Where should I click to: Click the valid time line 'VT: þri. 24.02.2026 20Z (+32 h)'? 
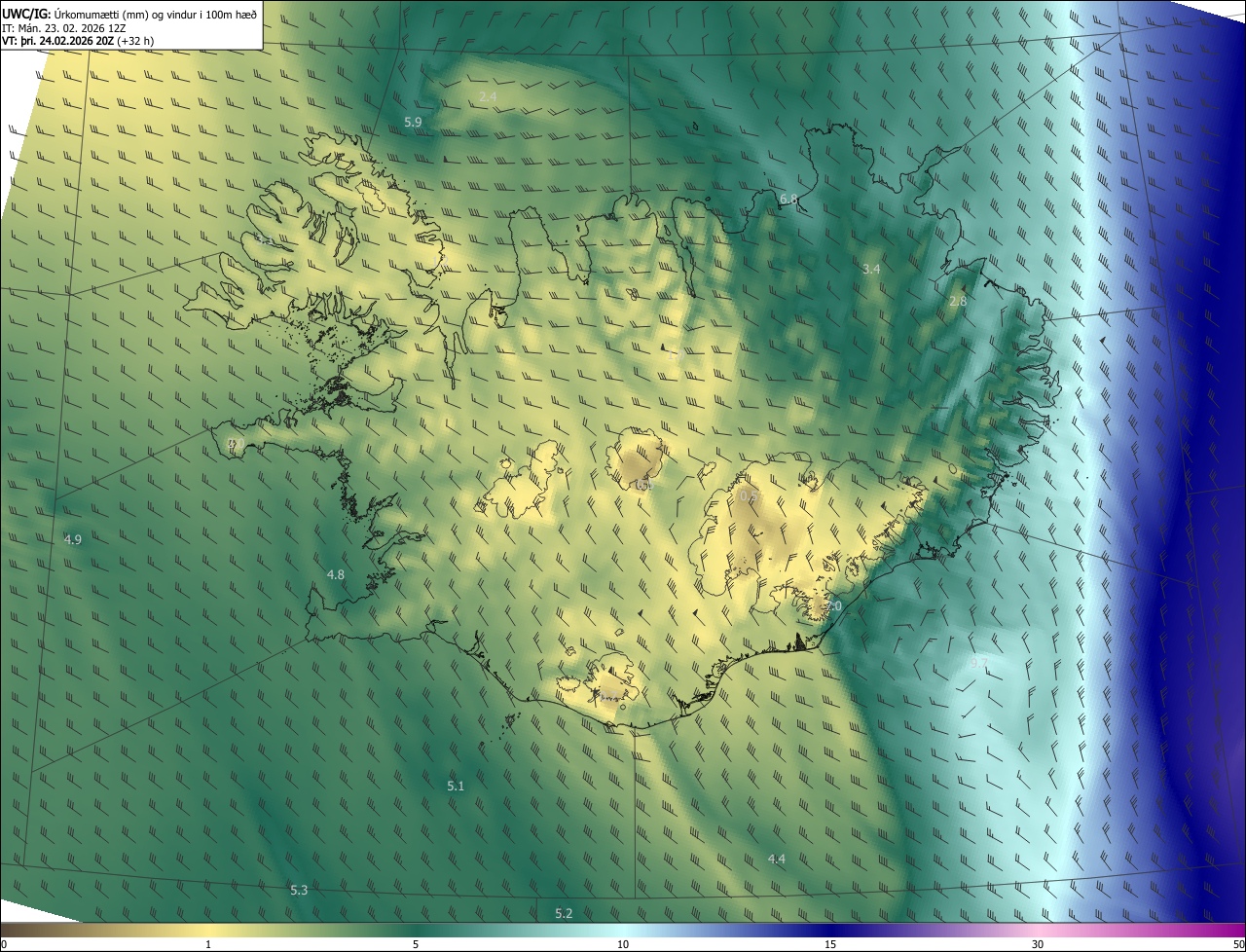pos(77,41)
